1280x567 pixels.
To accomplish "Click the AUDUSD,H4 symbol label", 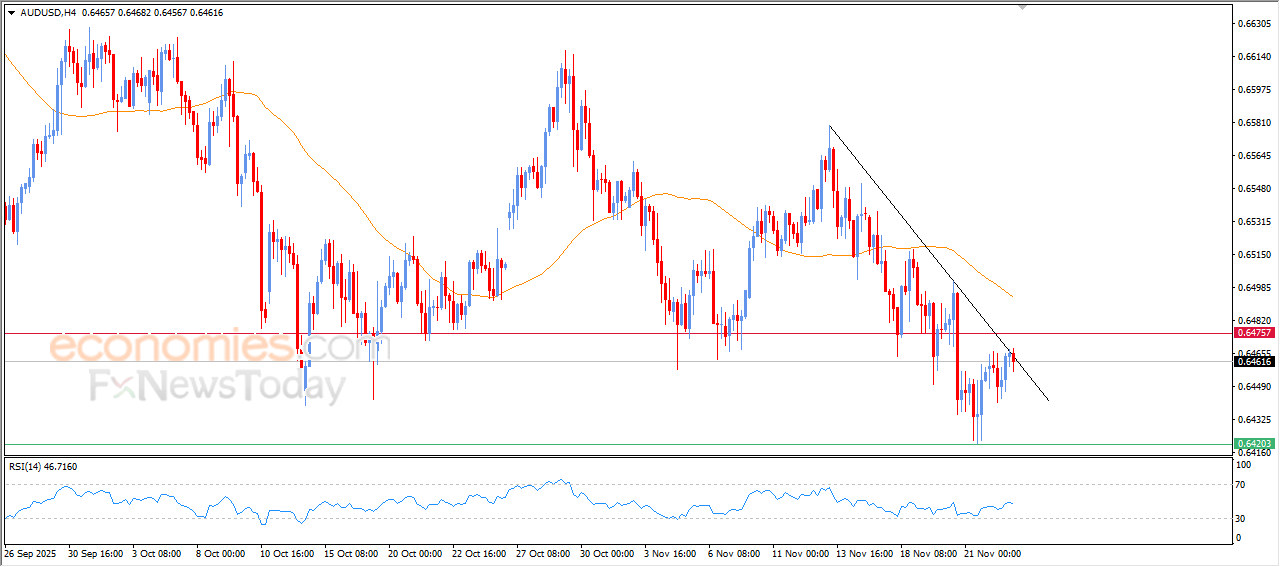I will point(48,13).
